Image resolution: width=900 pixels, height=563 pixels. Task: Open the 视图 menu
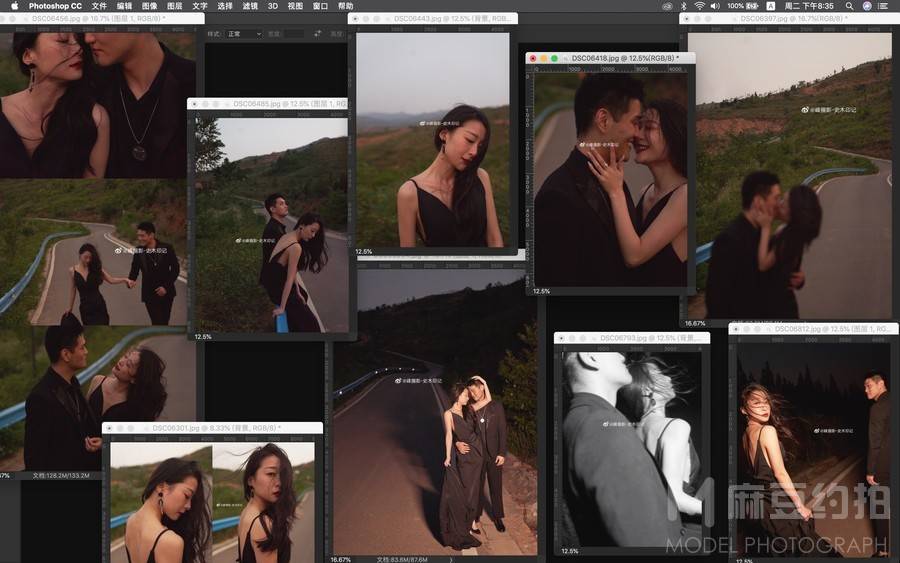(x=295, y=6)
